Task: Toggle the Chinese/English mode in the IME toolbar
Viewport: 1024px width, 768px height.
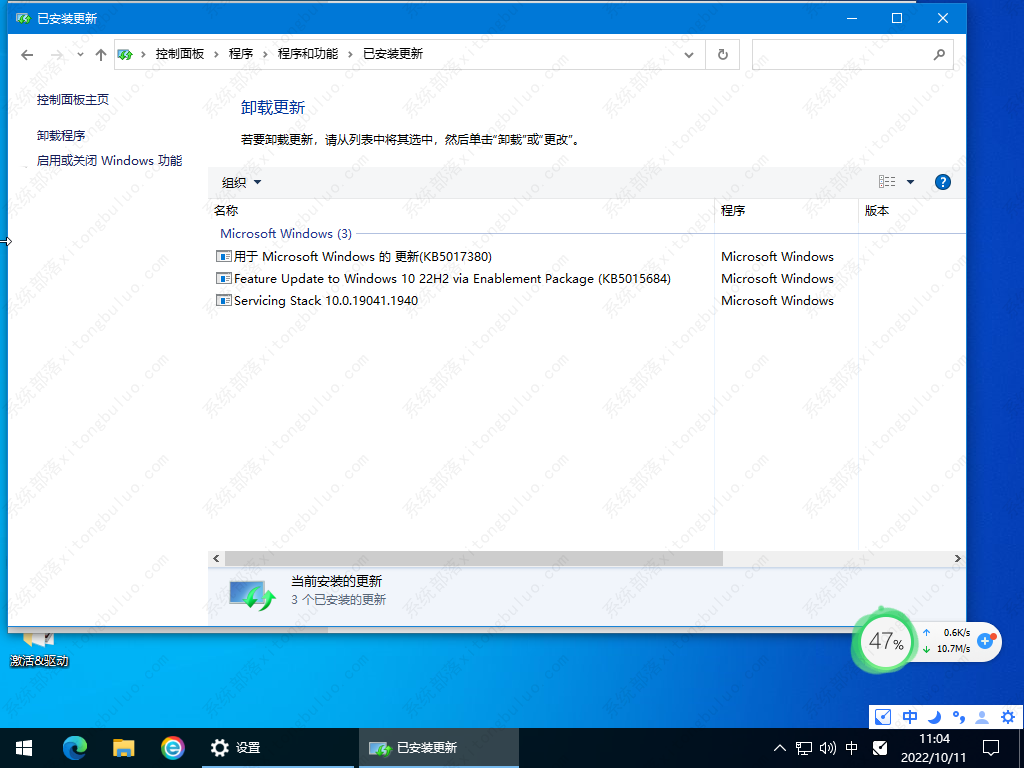Action: (x=910, y=717)
